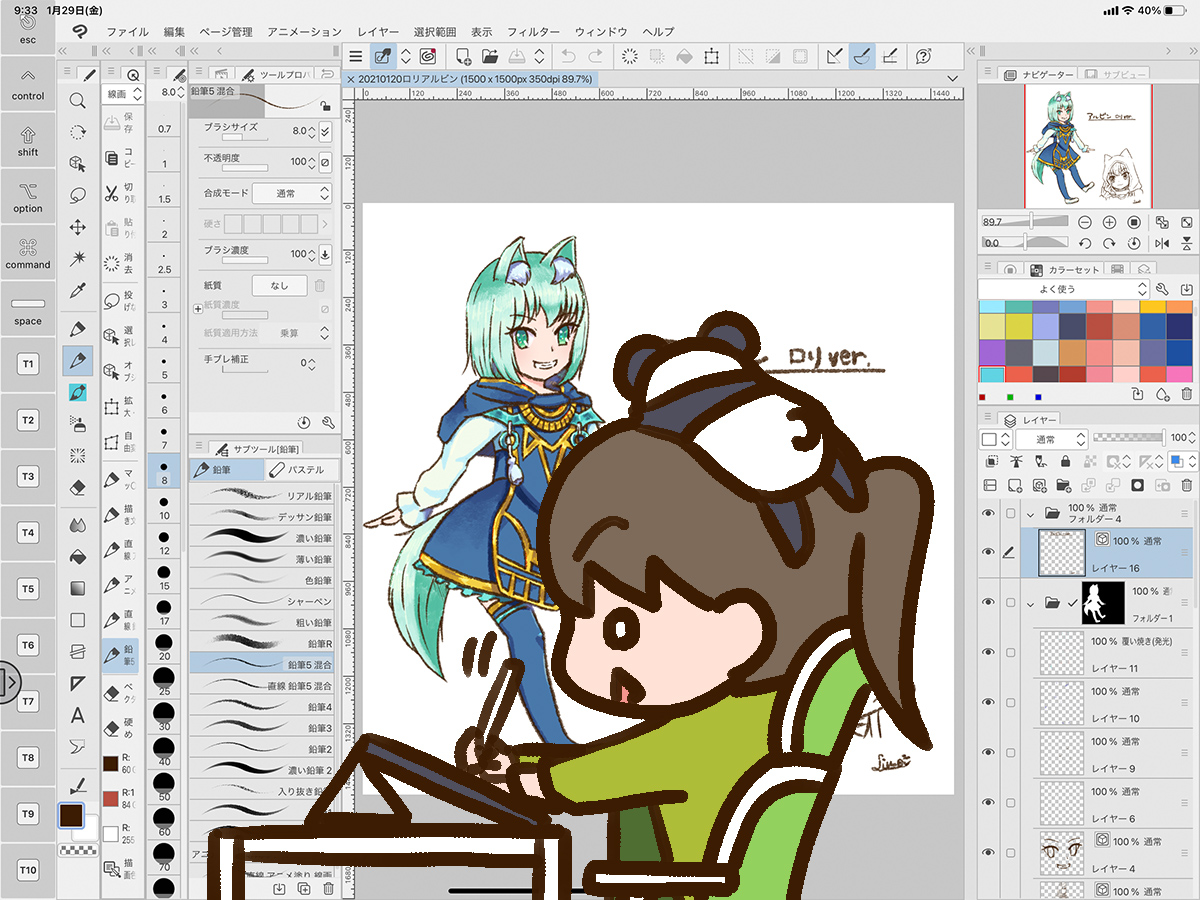This screenshot has width=1200, height=900.
Task: Click the Undo icon in the top toolbar
Action: click(x=567, y=56)
